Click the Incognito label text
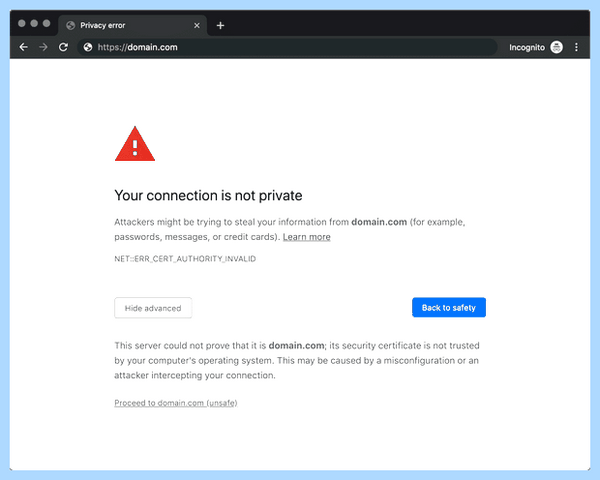This screenshot has width=600, height=480. tap(527, 47)
